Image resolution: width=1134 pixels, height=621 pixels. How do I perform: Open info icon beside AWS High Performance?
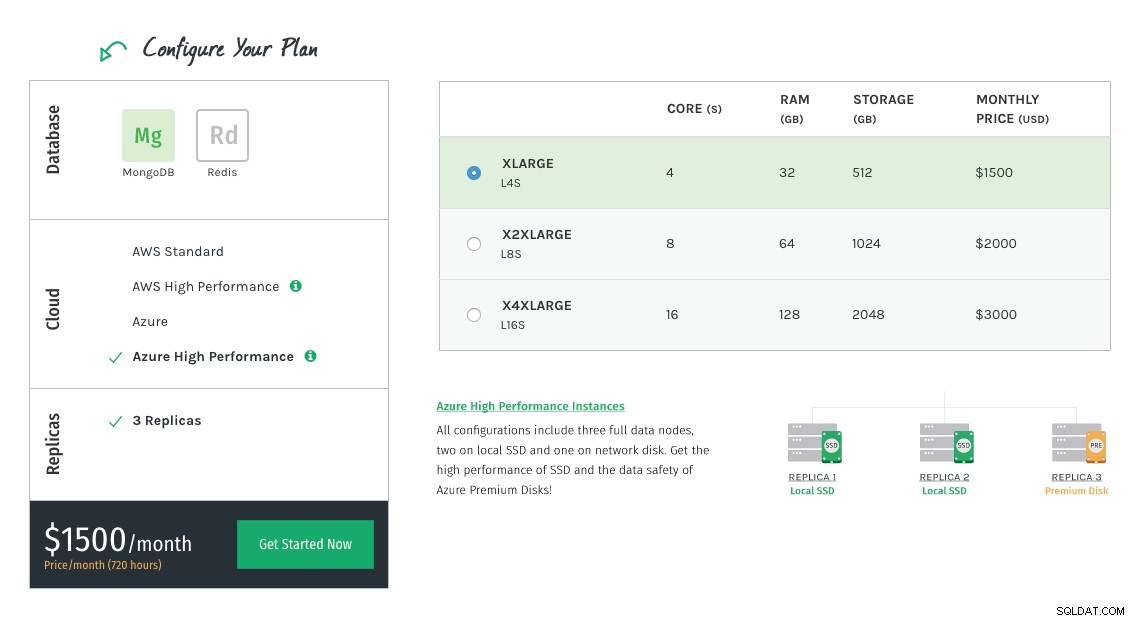click(x=296, y=286)
